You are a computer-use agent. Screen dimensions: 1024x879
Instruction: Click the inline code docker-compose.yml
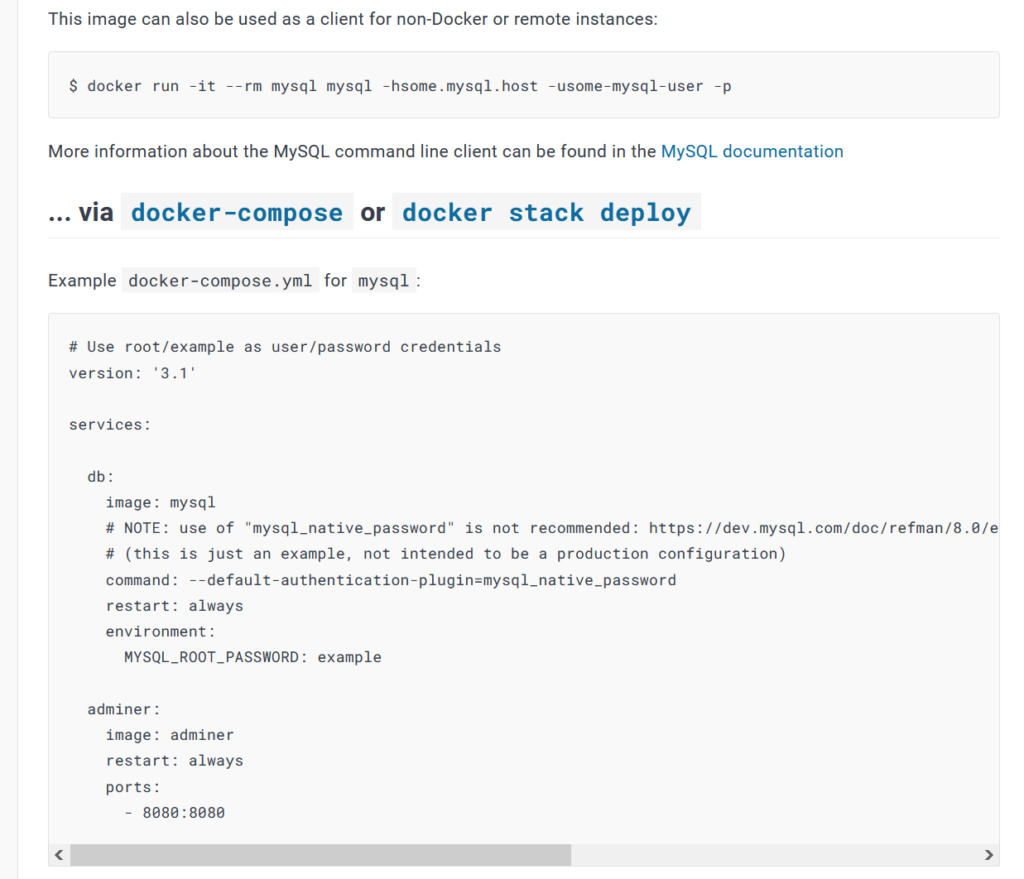coord(220,281)
